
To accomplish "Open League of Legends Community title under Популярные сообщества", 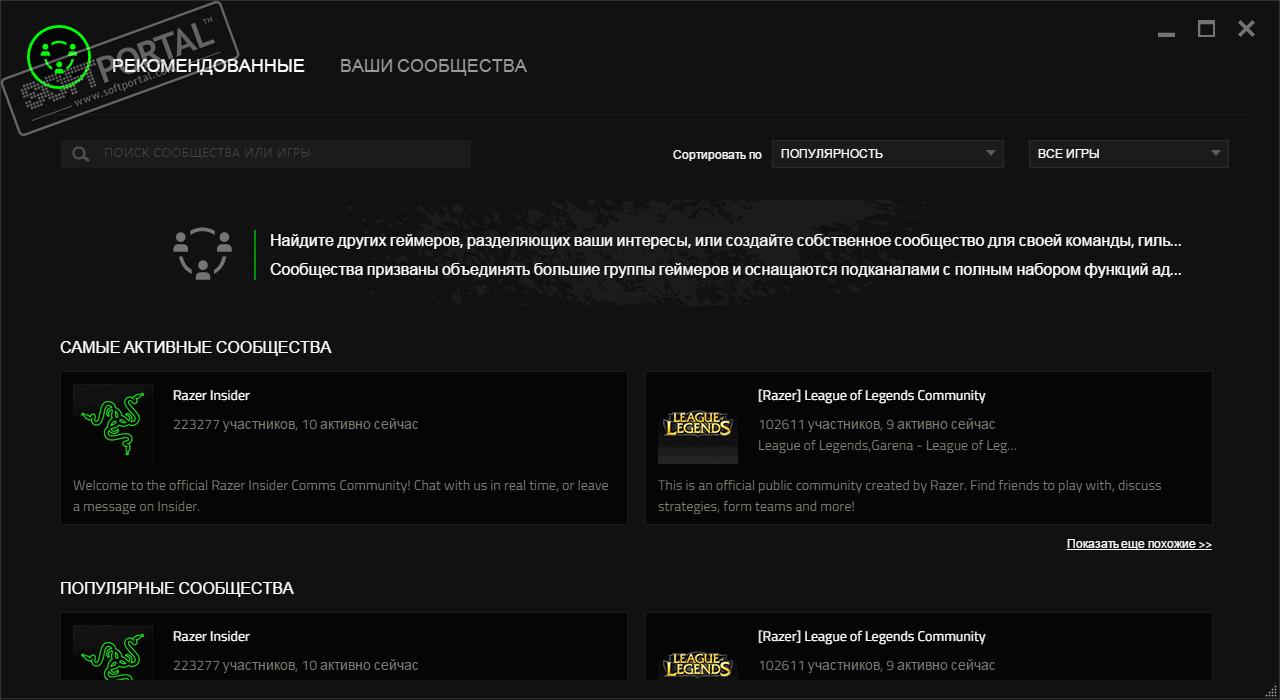I will (872, 637).
